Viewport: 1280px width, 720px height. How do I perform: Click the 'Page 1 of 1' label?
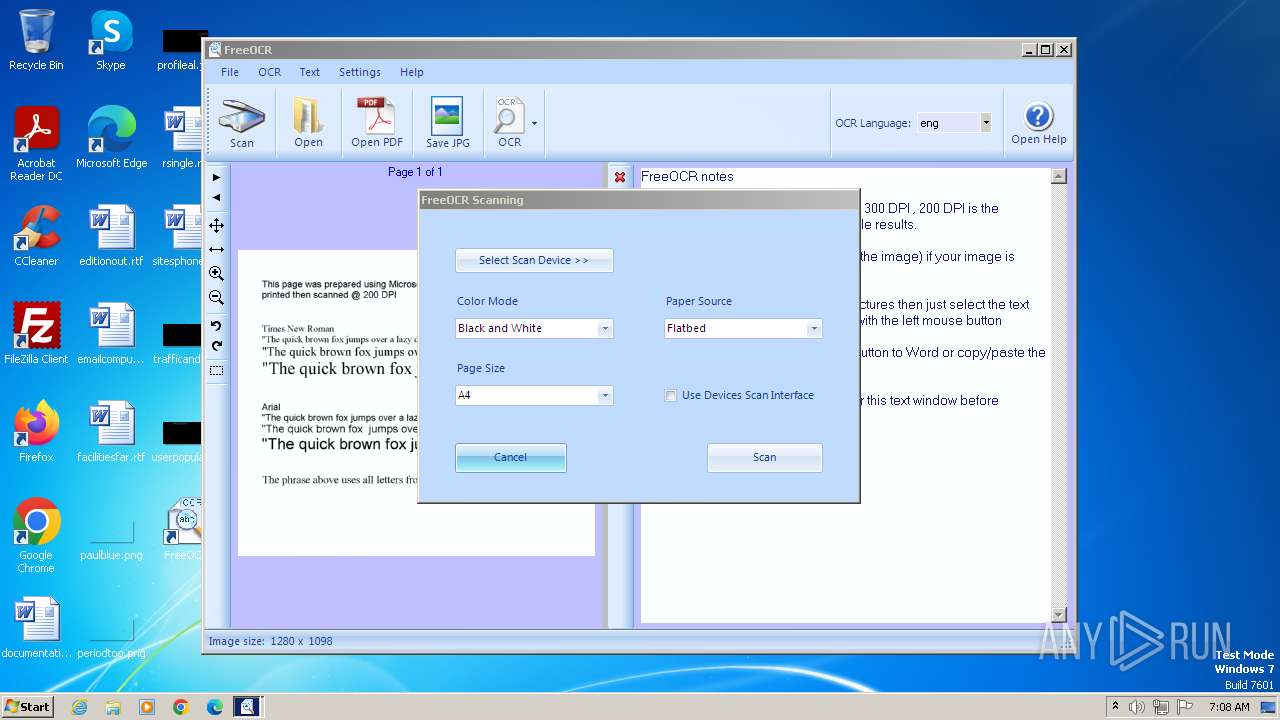(415, 172)
